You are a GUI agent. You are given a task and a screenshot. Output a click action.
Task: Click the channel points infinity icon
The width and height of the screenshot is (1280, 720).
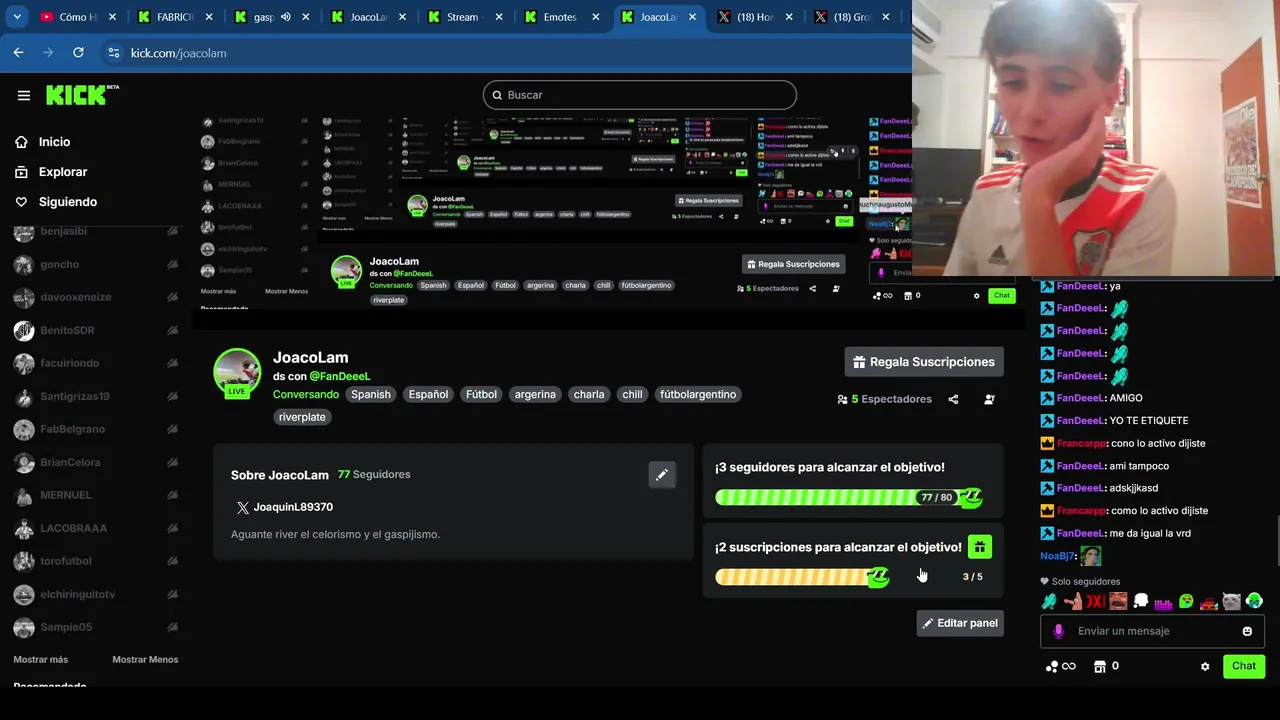tap(1061, 666)
